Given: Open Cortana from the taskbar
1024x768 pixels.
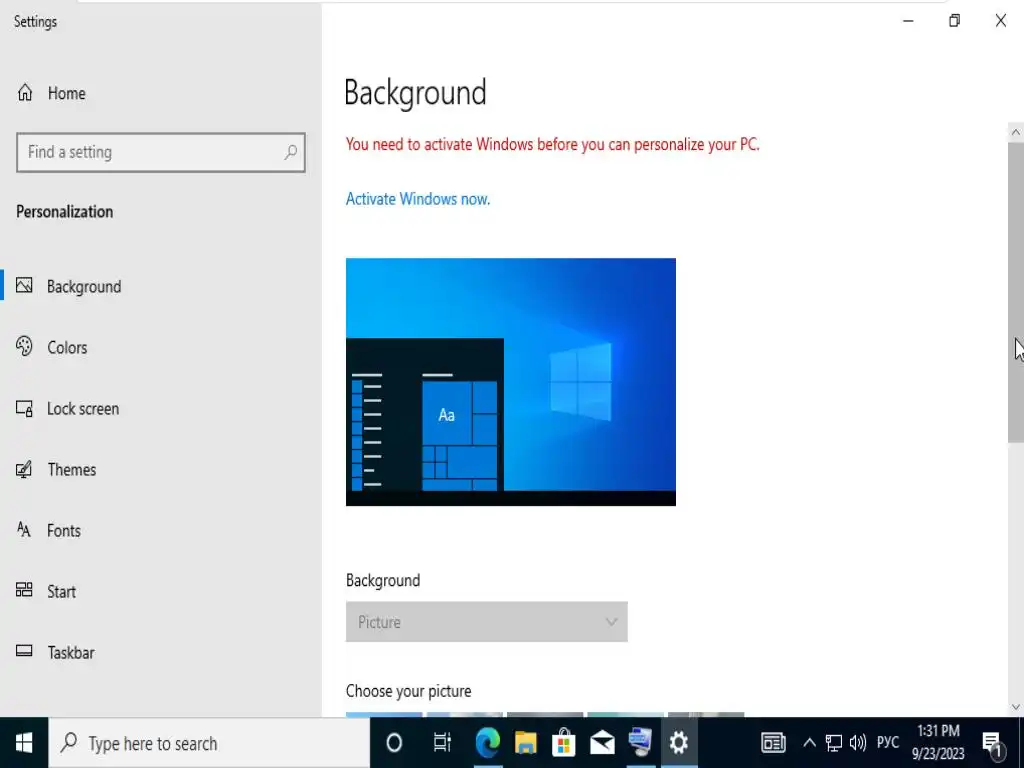Looking at the screenshot, I should (x=394, y=743).
